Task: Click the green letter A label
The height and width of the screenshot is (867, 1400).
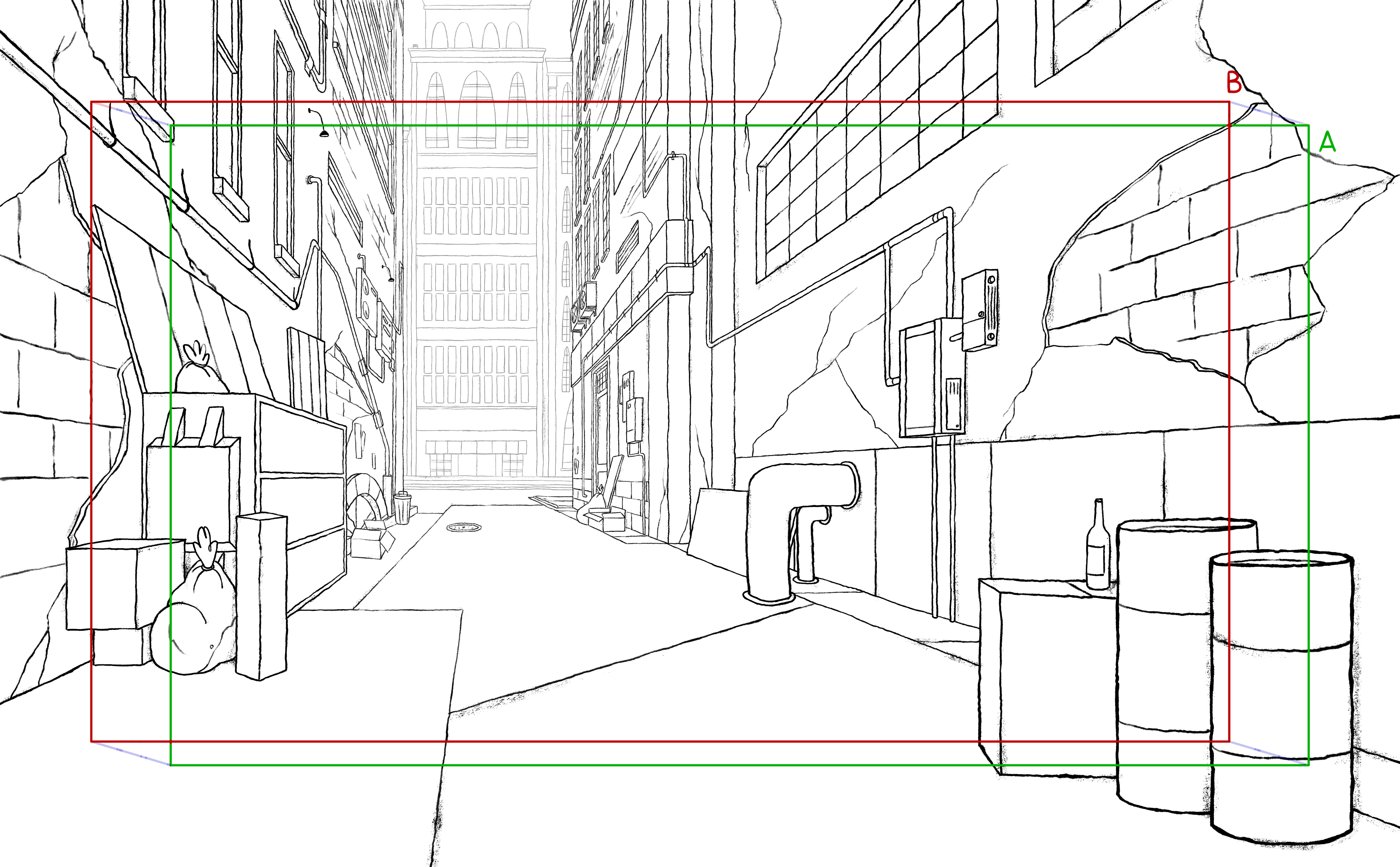Action: point(1327,142)
